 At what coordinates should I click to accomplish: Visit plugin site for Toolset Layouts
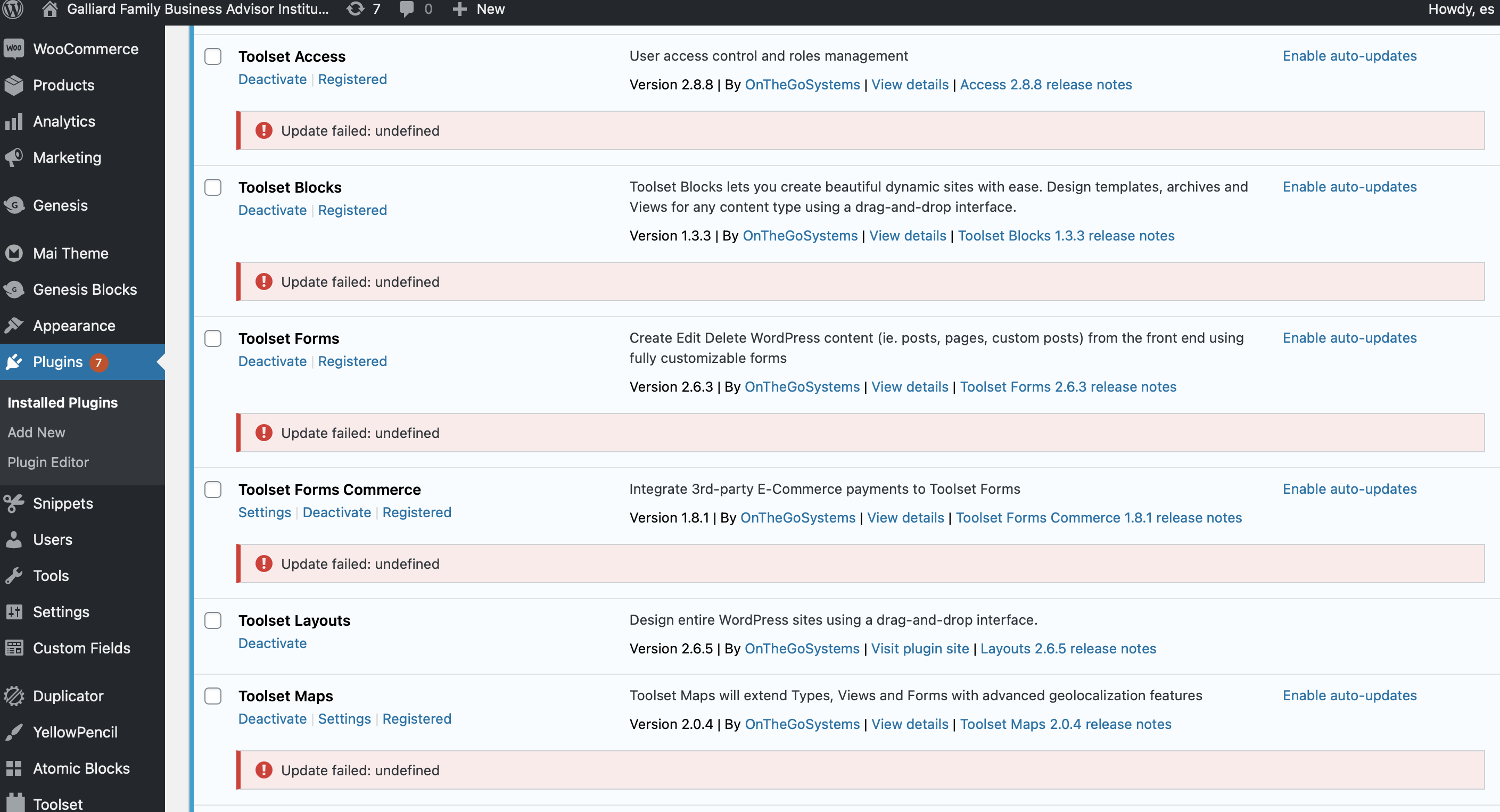(919, 649)
